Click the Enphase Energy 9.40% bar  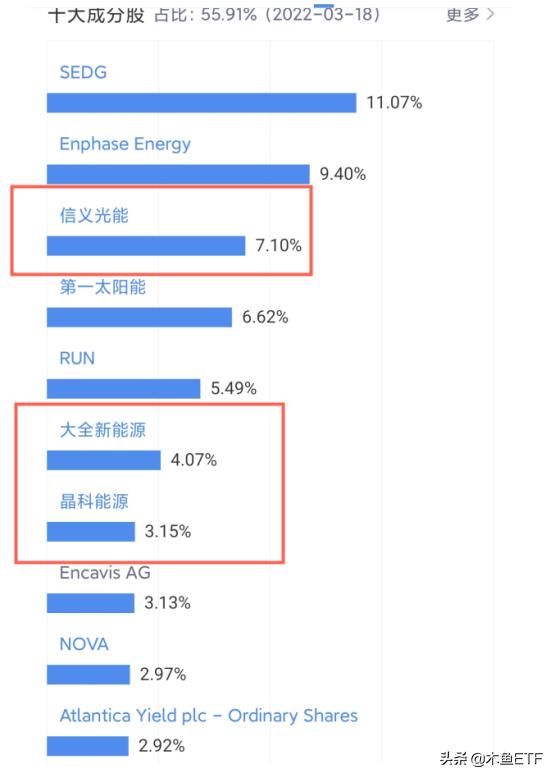[x=178, y=174]
